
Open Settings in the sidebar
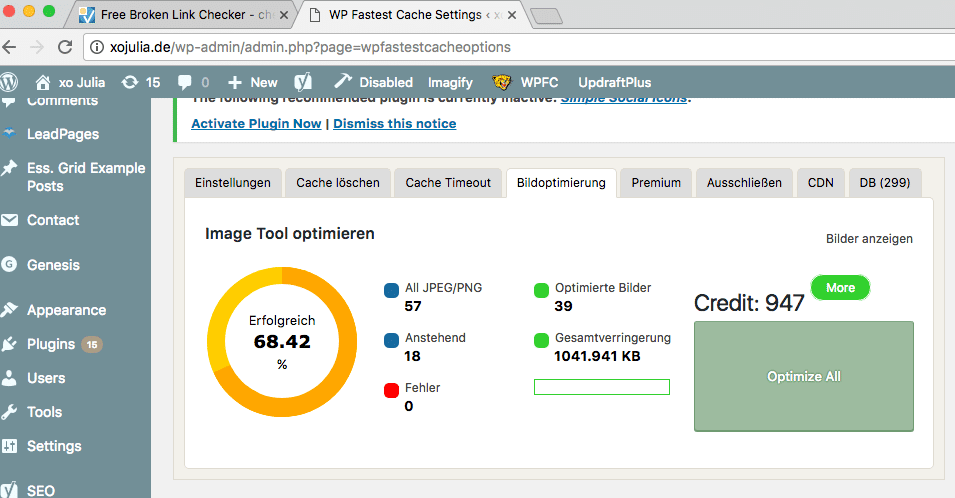pos(54,446)
